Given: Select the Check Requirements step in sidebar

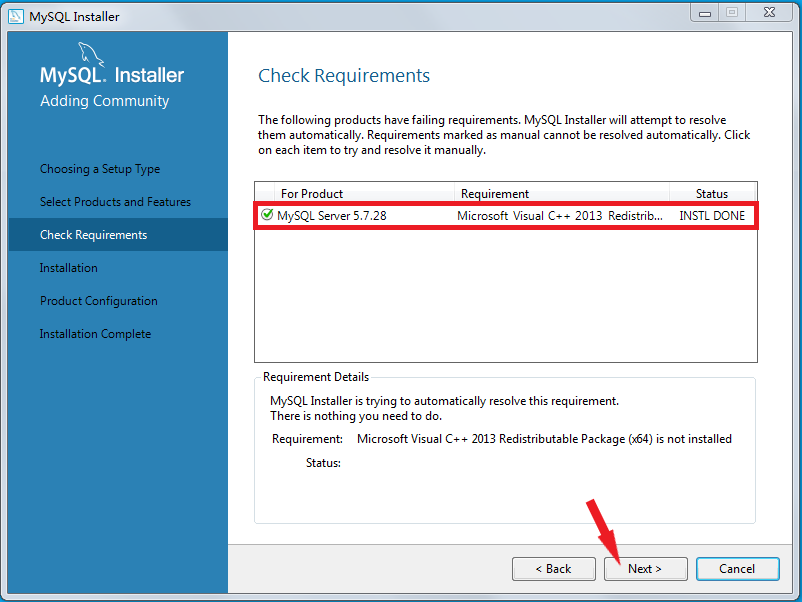Looking at the screenshot, I should click(x=118, y=235).
